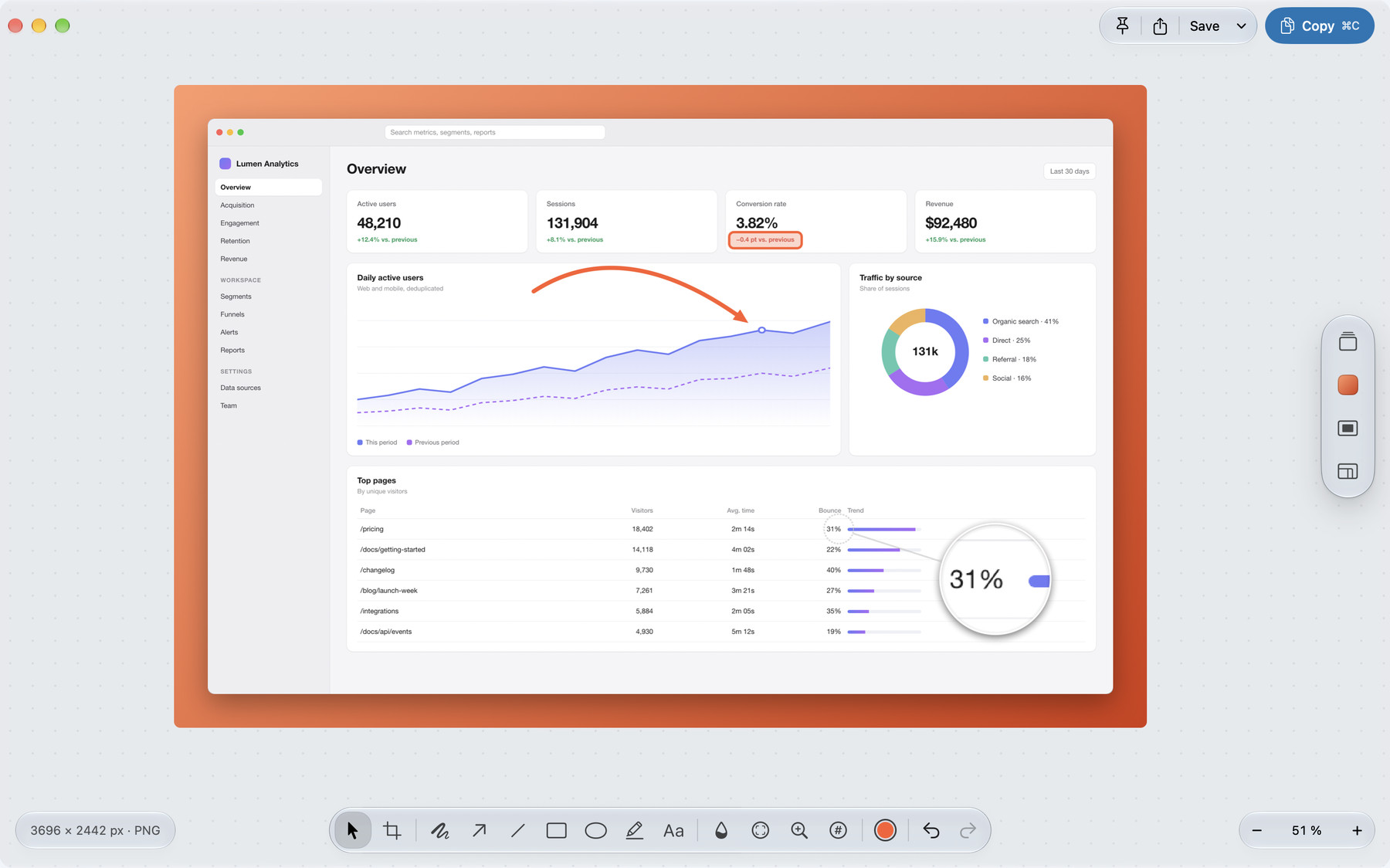The width and height of the screenshot is (1390, 868).
Task: Open the layout icon at side panel bottom
Action: (1348, 471)
